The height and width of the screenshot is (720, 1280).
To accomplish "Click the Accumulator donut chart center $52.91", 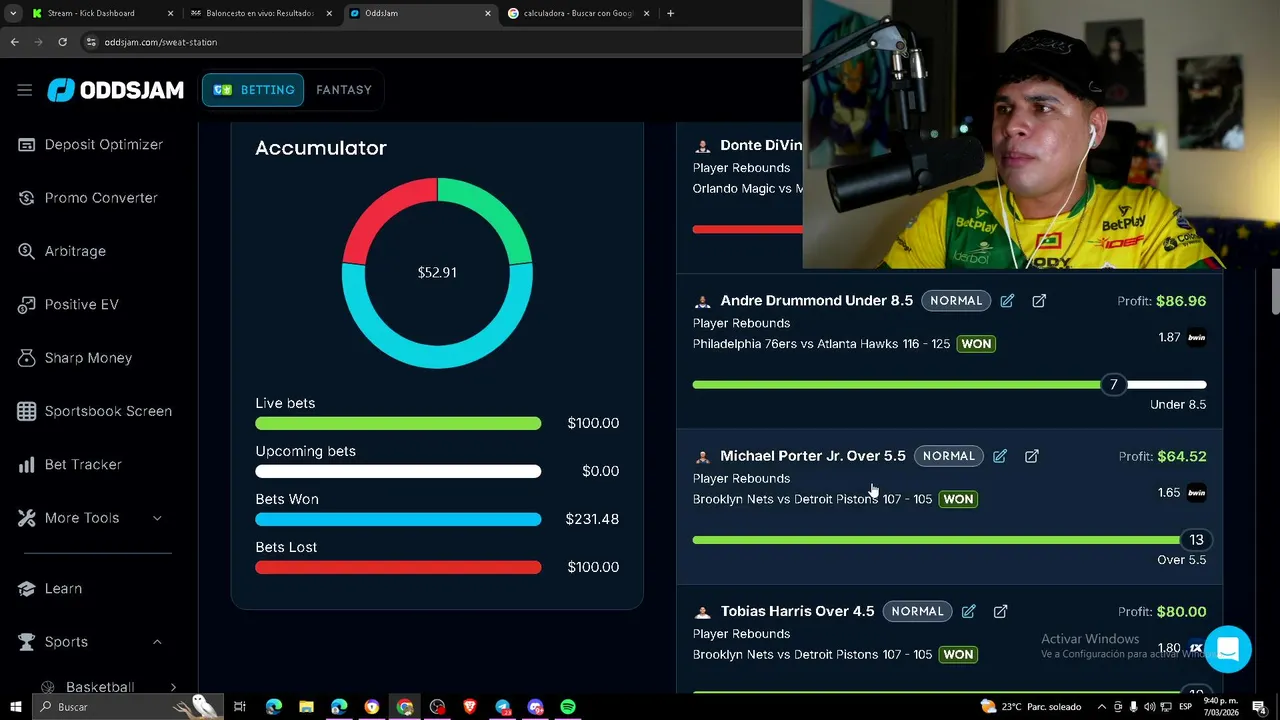I will (x=437, y=272).
